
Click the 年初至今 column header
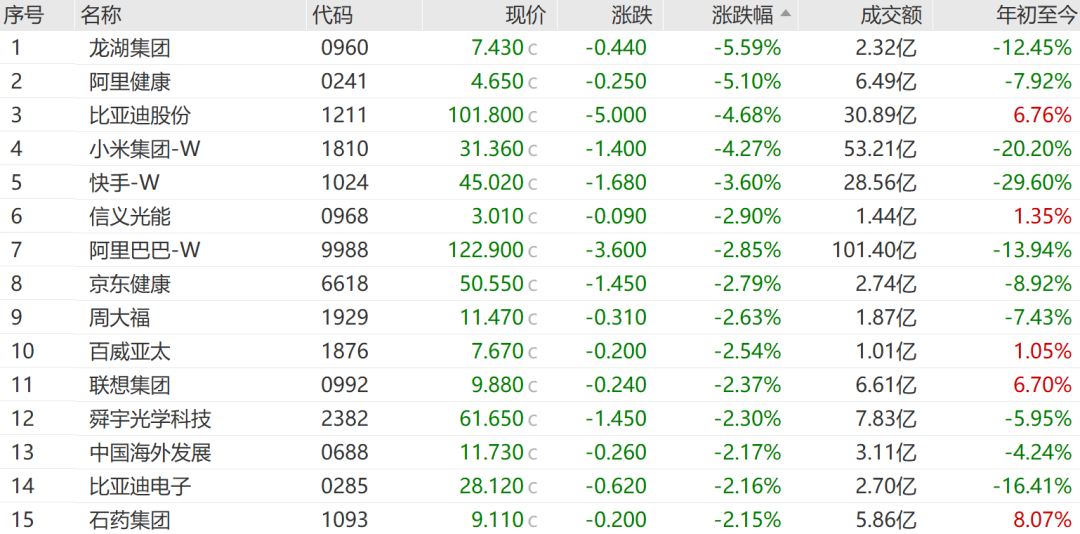pos(1035,15)
